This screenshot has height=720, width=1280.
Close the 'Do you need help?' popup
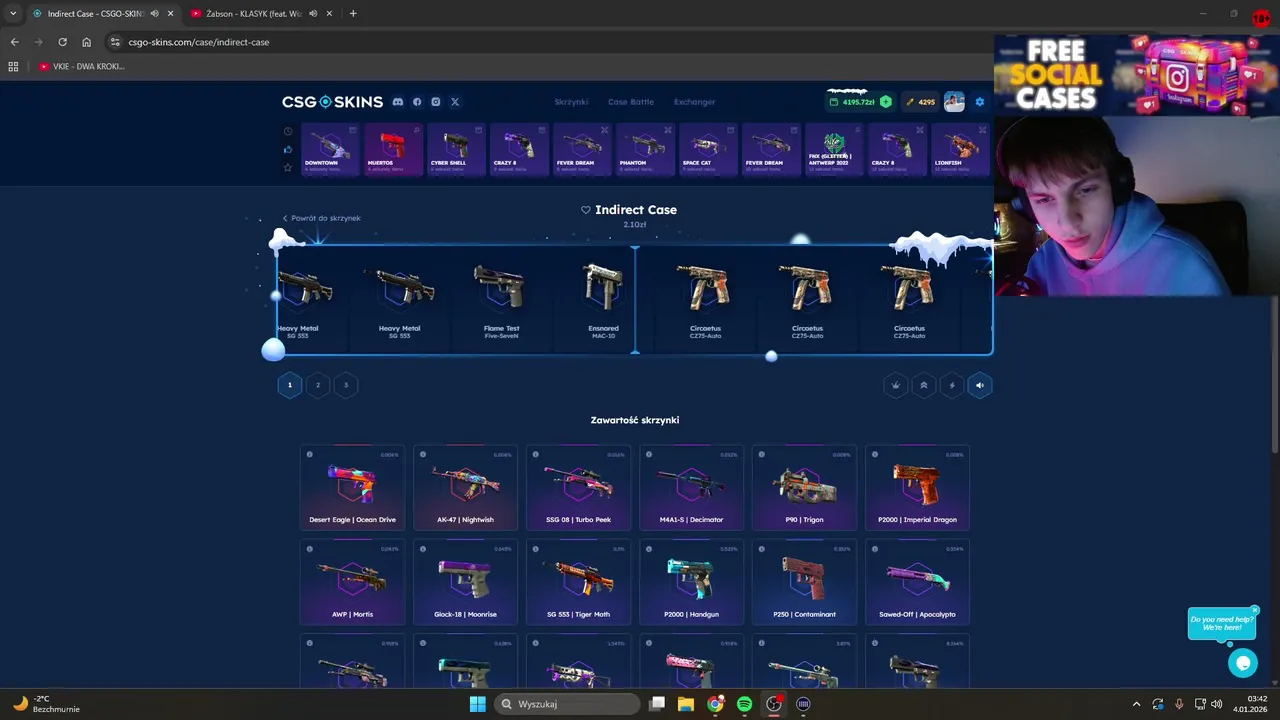click(1254, 610)
